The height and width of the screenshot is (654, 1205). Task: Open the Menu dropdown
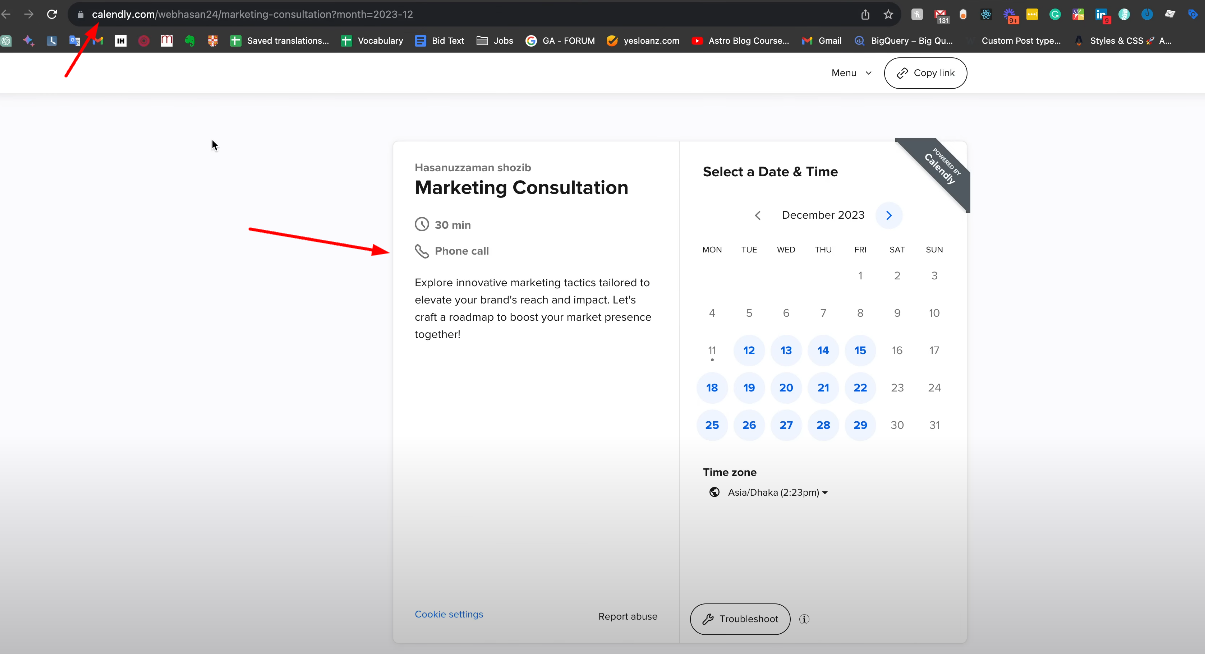click(x=849, y=72)
